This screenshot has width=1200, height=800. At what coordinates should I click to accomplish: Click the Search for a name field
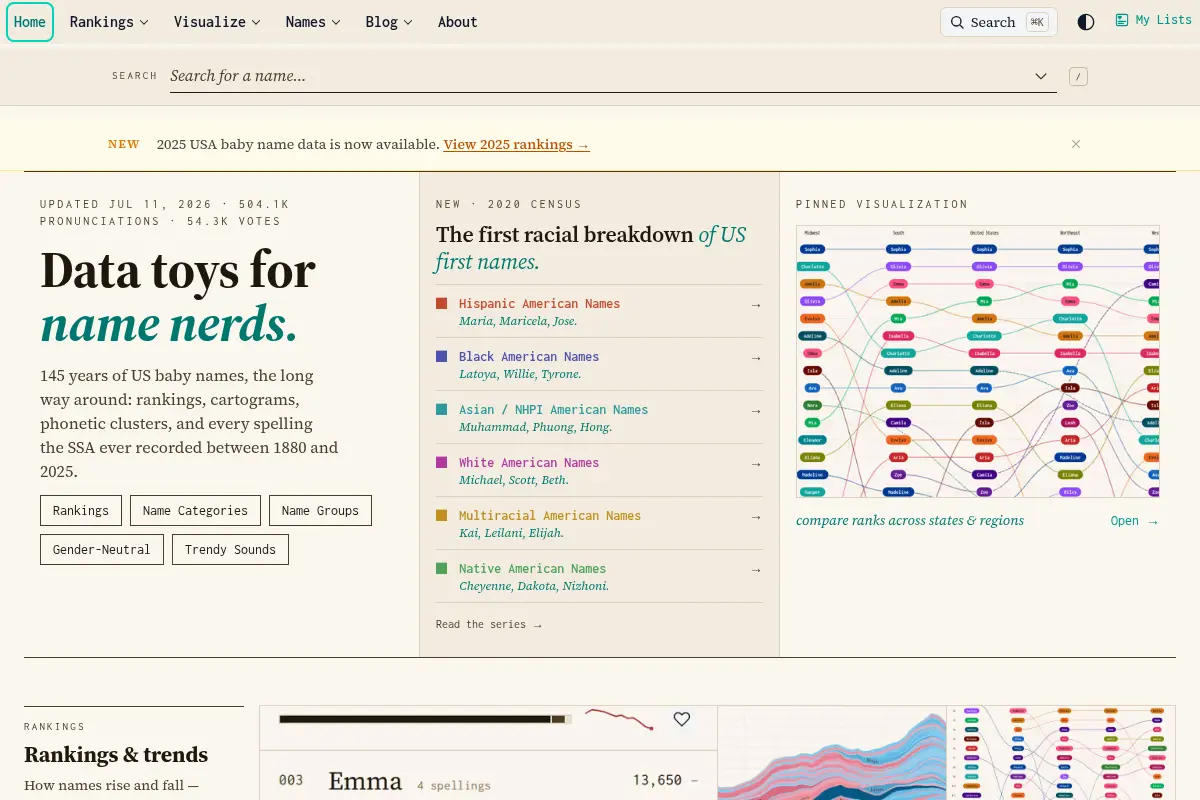coord(612,76)
